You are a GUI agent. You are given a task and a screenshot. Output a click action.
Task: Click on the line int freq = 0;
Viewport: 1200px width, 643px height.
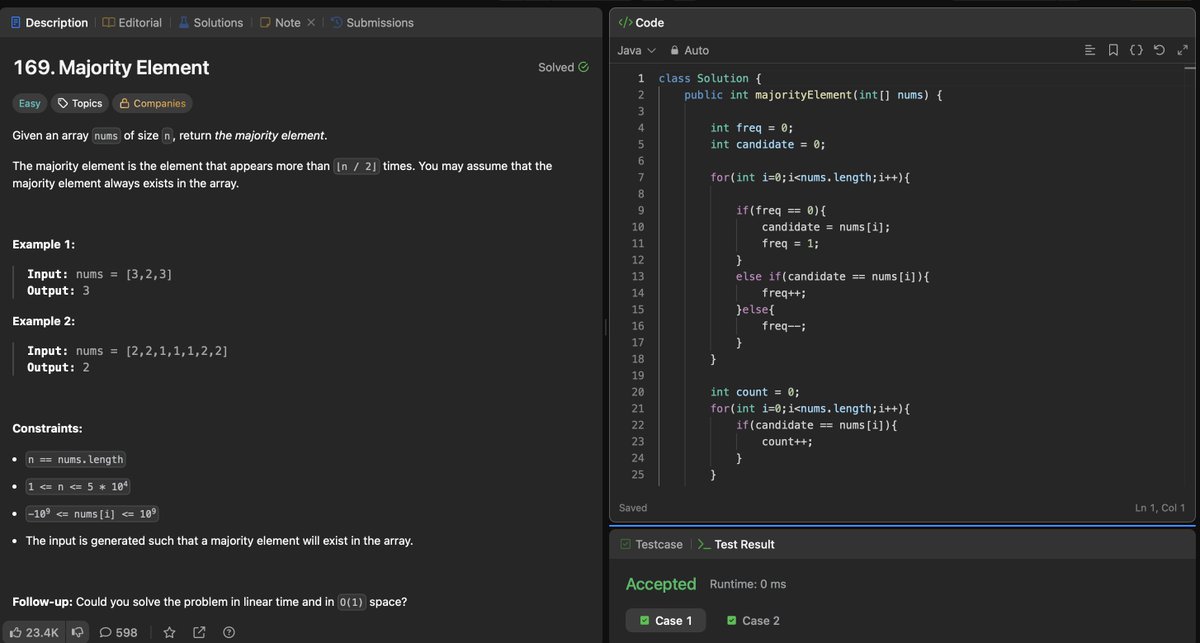coord(751,128)
